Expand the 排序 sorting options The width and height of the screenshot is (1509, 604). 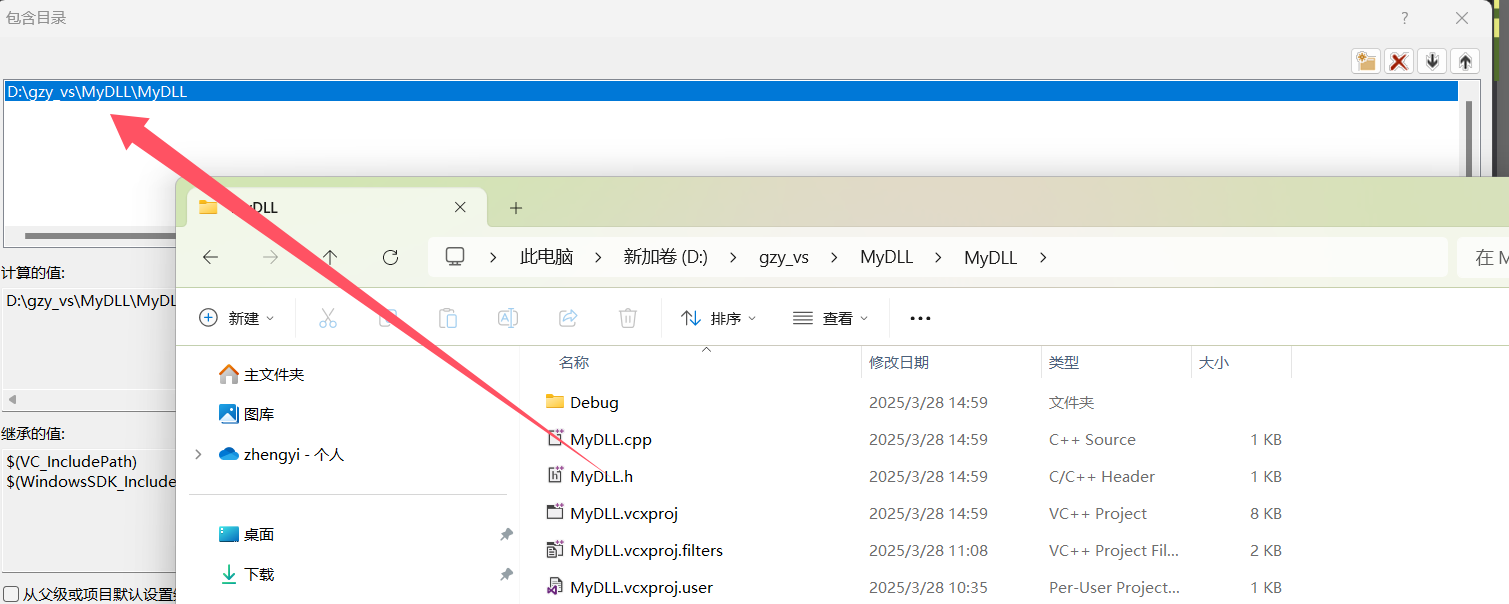pyautogui.click(x=718, y=317)
